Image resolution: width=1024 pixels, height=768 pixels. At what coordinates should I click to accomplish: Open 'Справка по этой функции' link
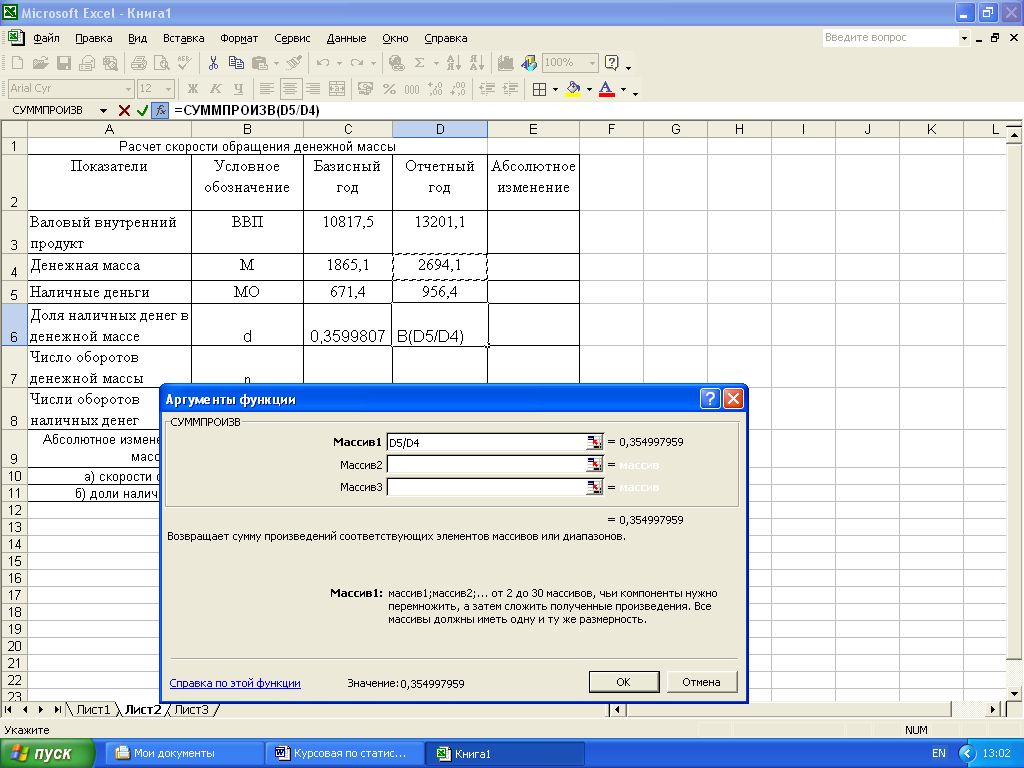click(x=235, y=683)
